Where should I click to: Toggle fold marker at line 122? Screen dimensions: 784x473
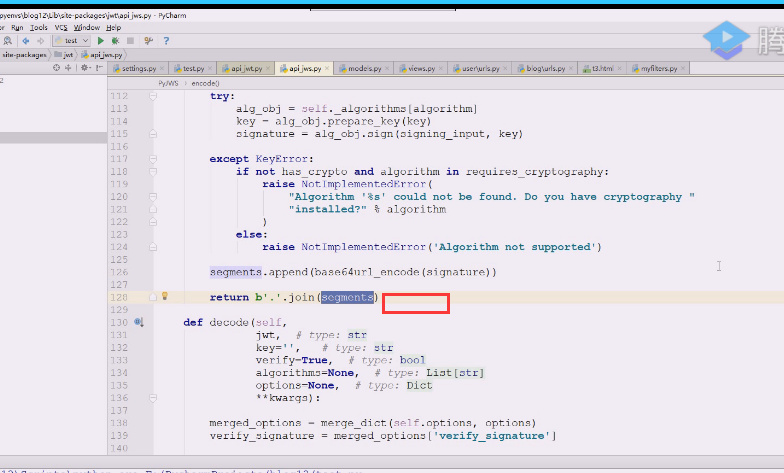click(153, 222)
